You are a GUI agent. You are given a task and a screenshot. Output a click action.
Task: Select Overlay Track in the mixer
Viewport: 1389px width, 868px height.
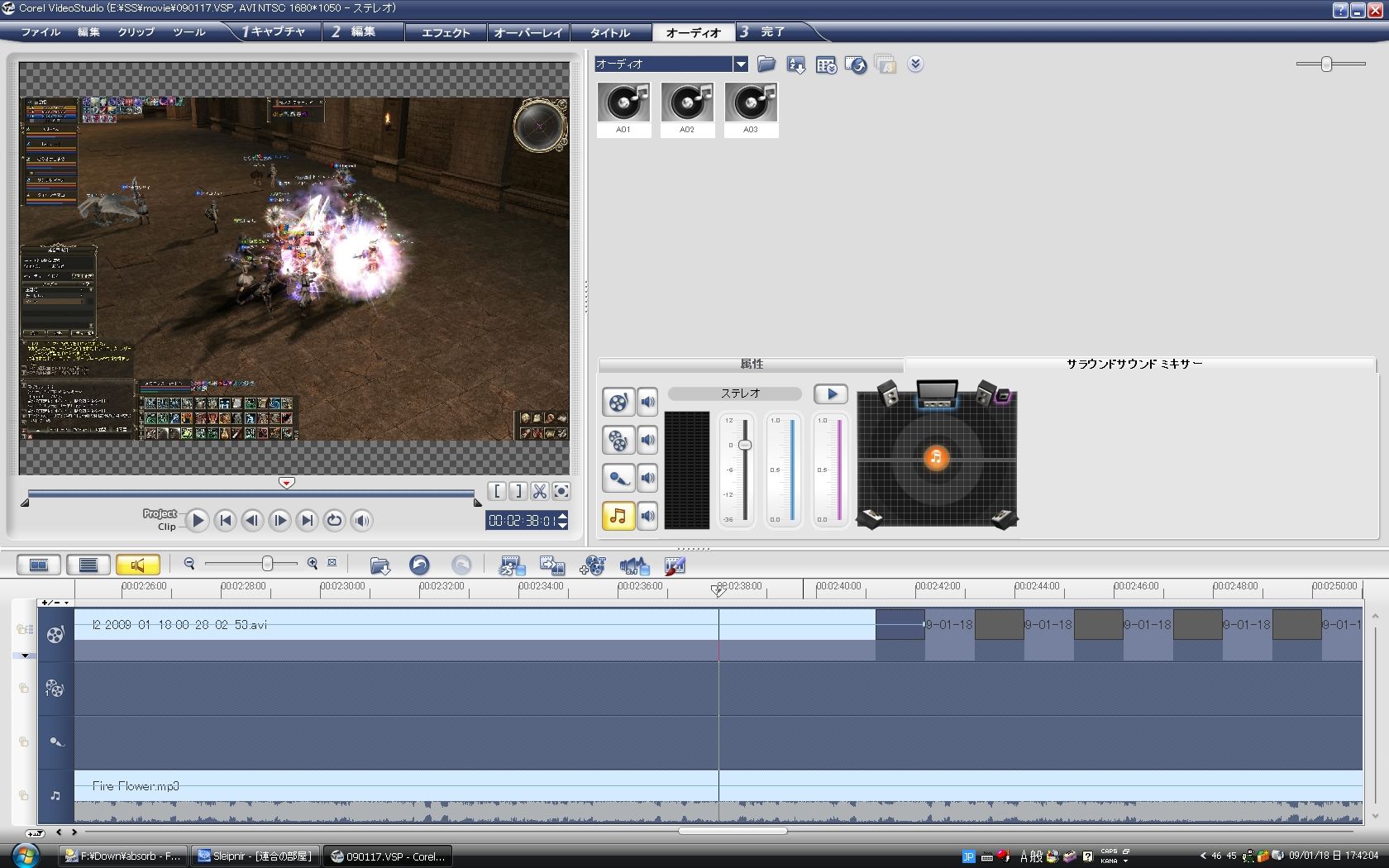pyautogui.click(x=618, y=440)
